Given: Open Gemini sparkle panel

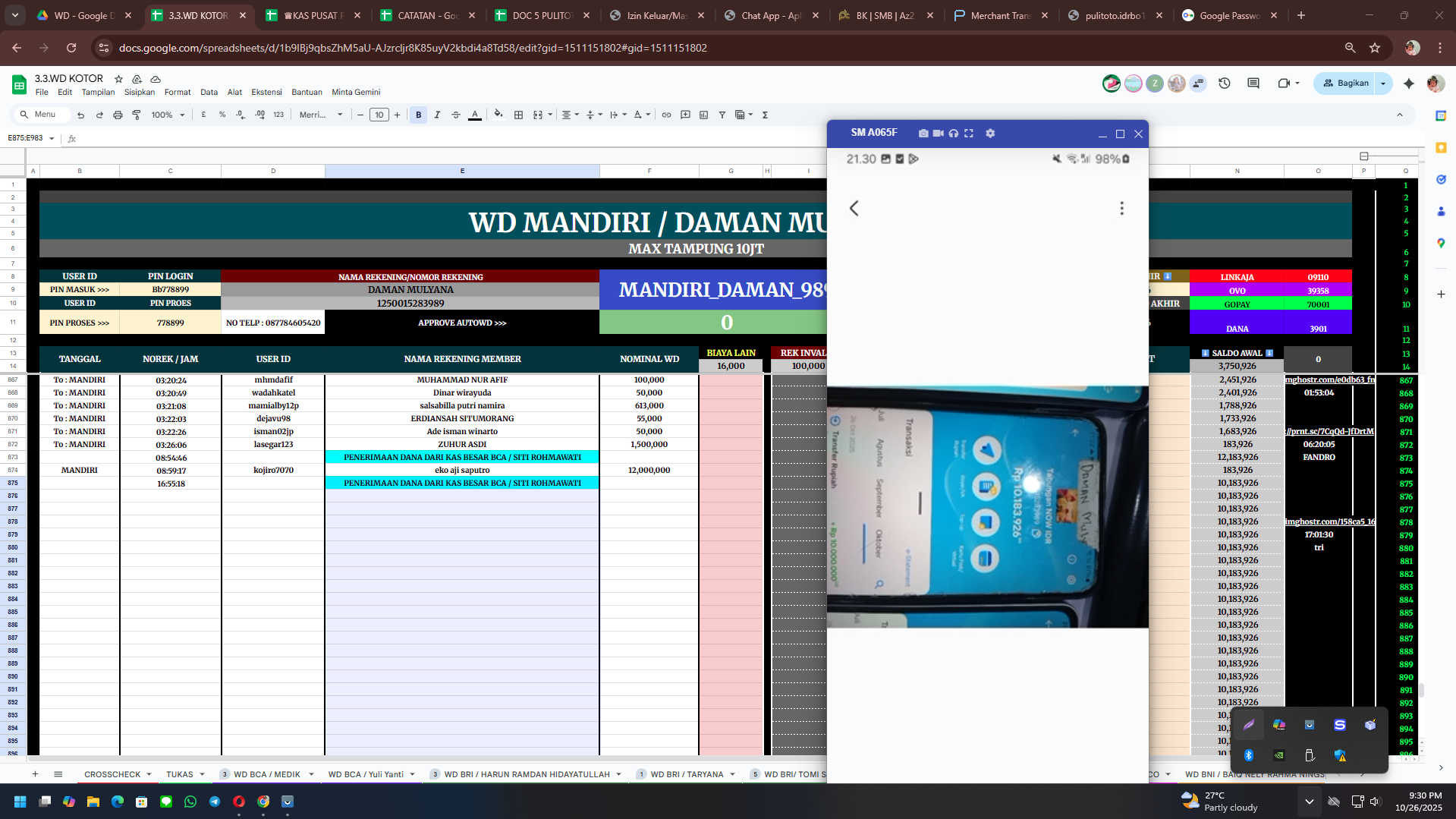Looking at the screenshot, I should tap(1409, 83).
